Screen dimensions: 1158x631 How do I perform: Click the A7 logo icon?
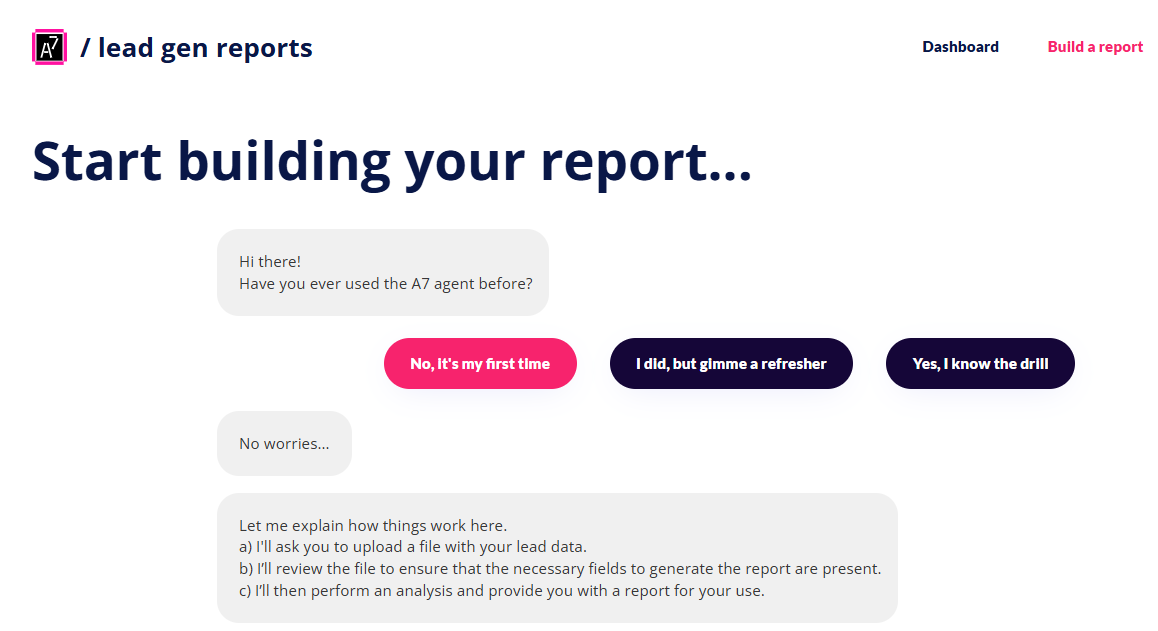(x=49, y=47)
